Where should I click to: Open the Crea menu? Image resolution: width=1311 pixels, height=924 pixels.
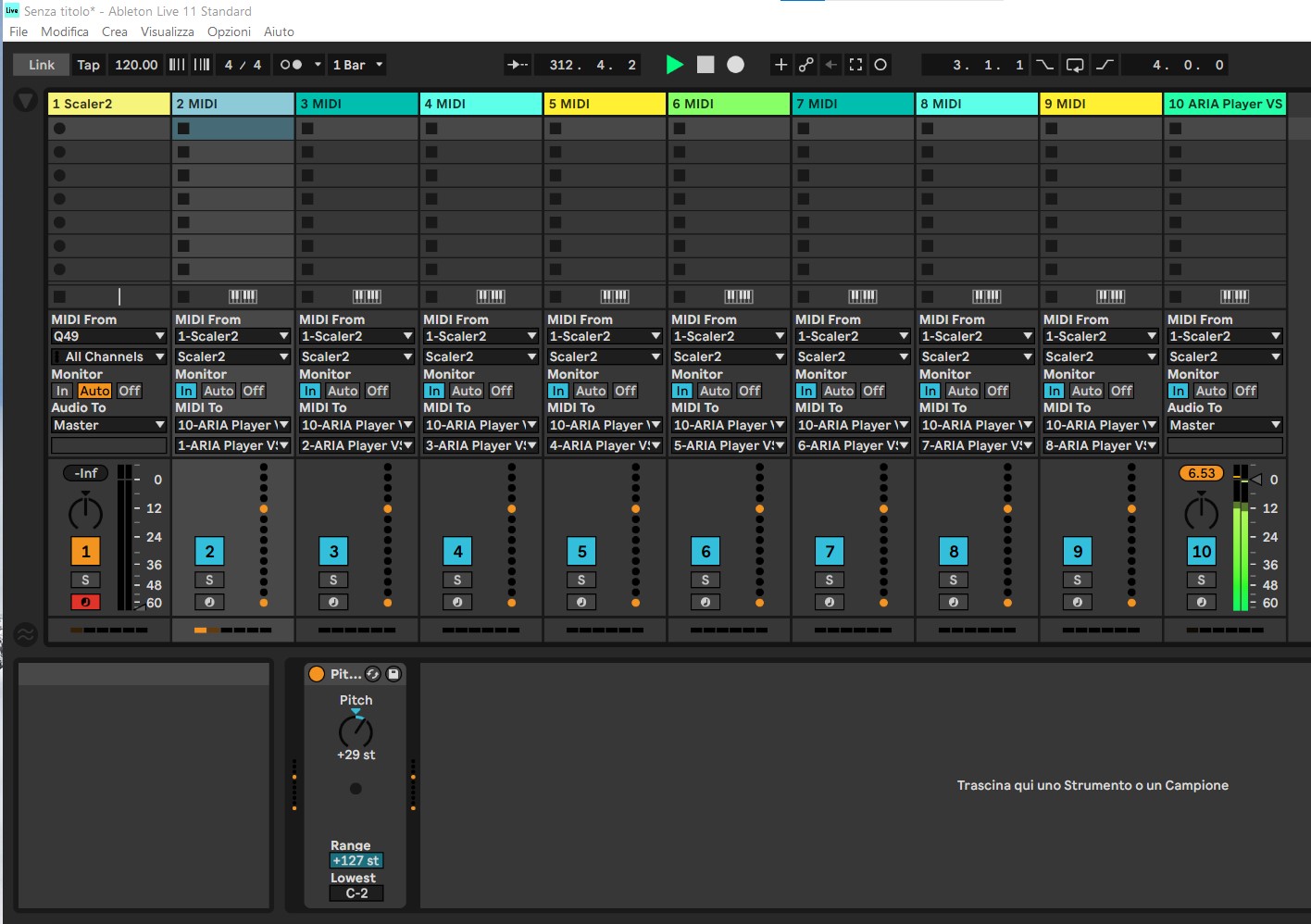(115, 31)
